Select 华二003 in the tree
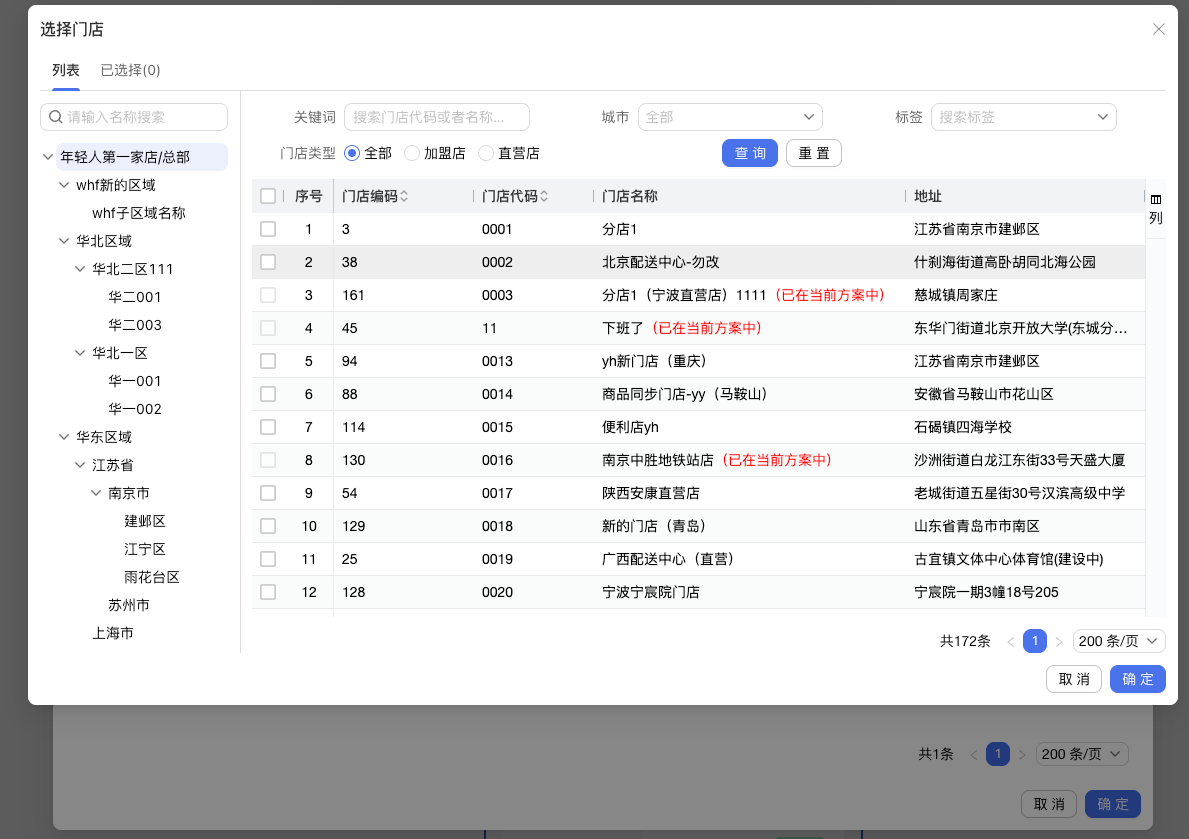 coord(135,325)
